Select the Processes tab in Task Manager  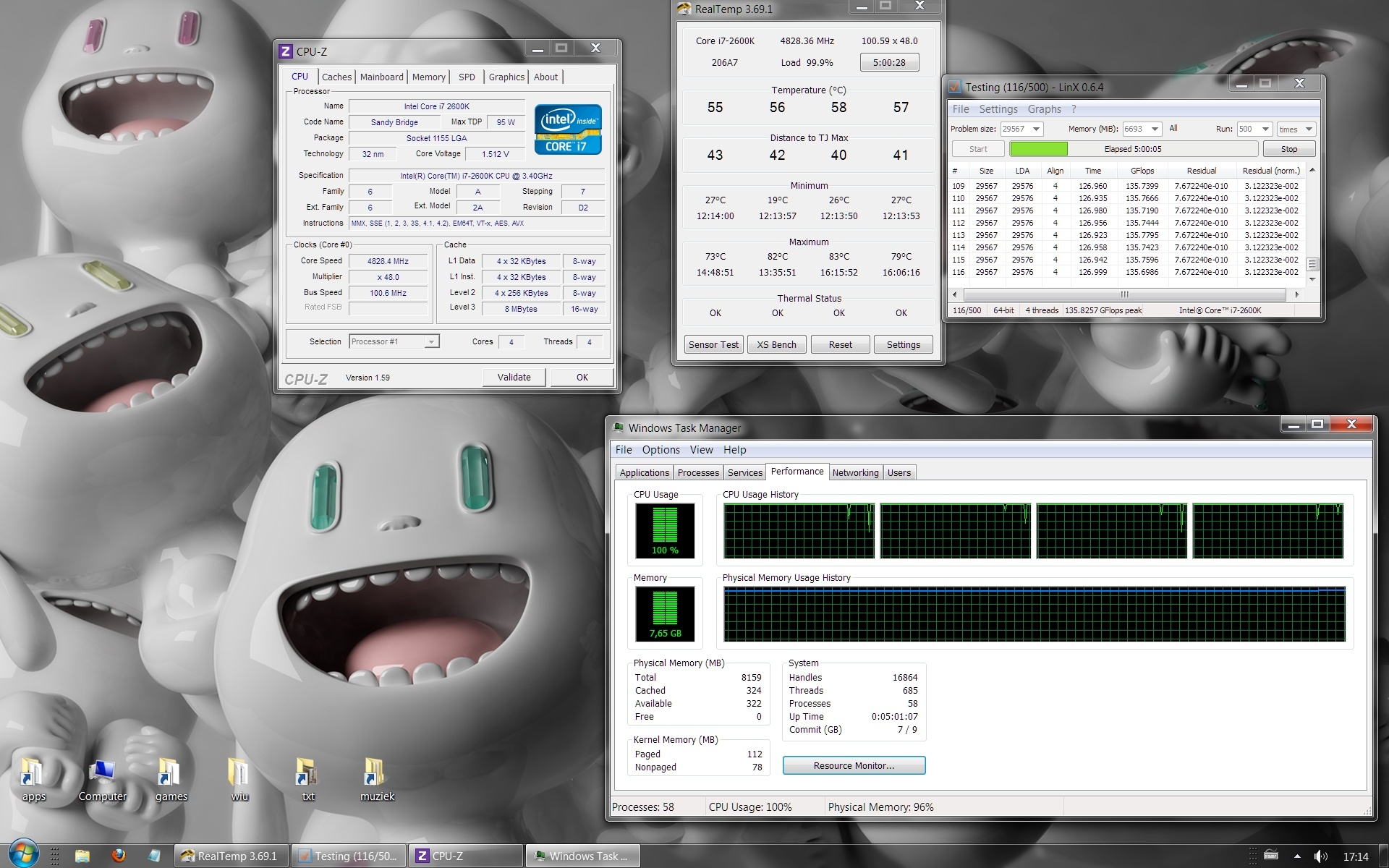(697, 472)
